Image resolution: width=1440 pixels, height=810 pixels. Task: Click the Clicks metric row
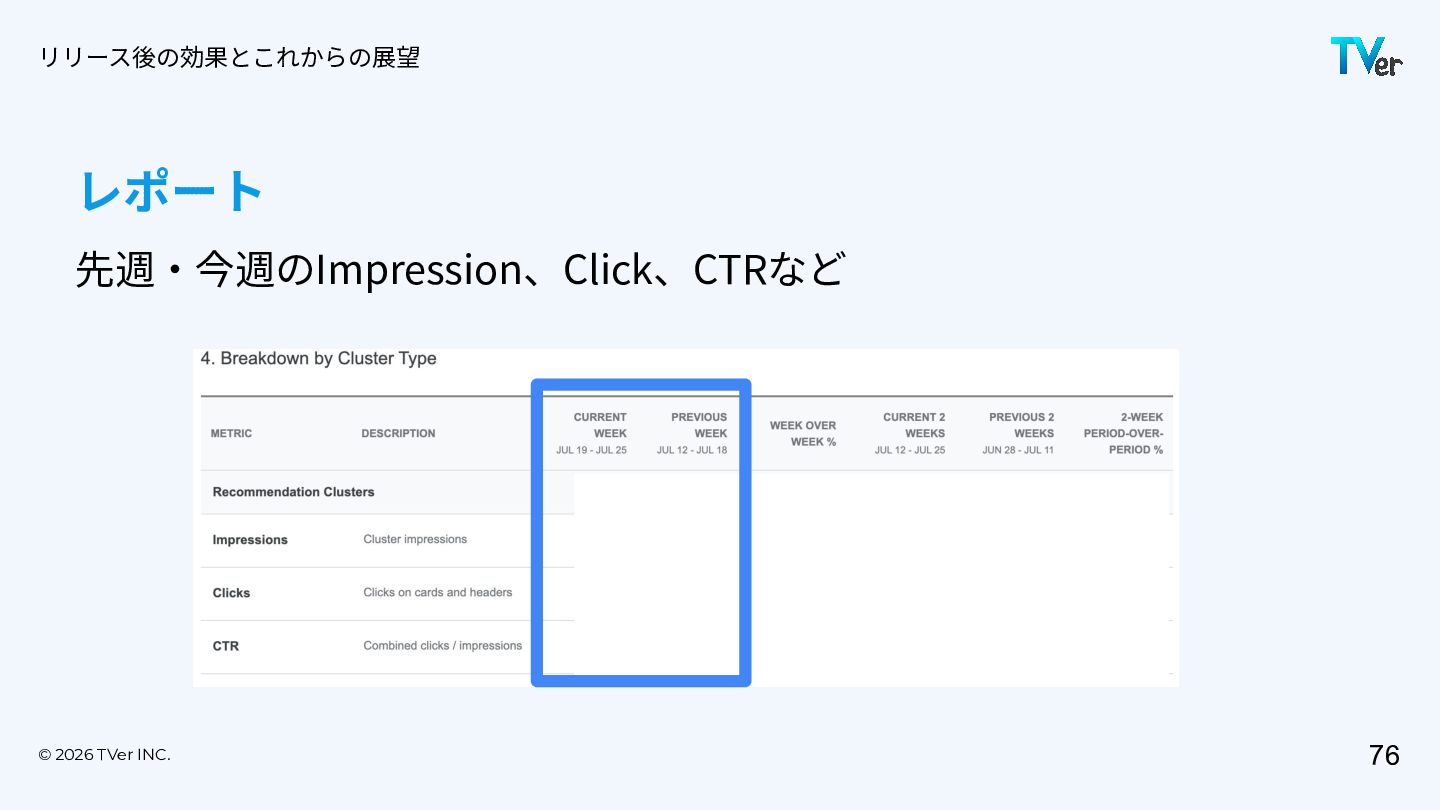387,593
